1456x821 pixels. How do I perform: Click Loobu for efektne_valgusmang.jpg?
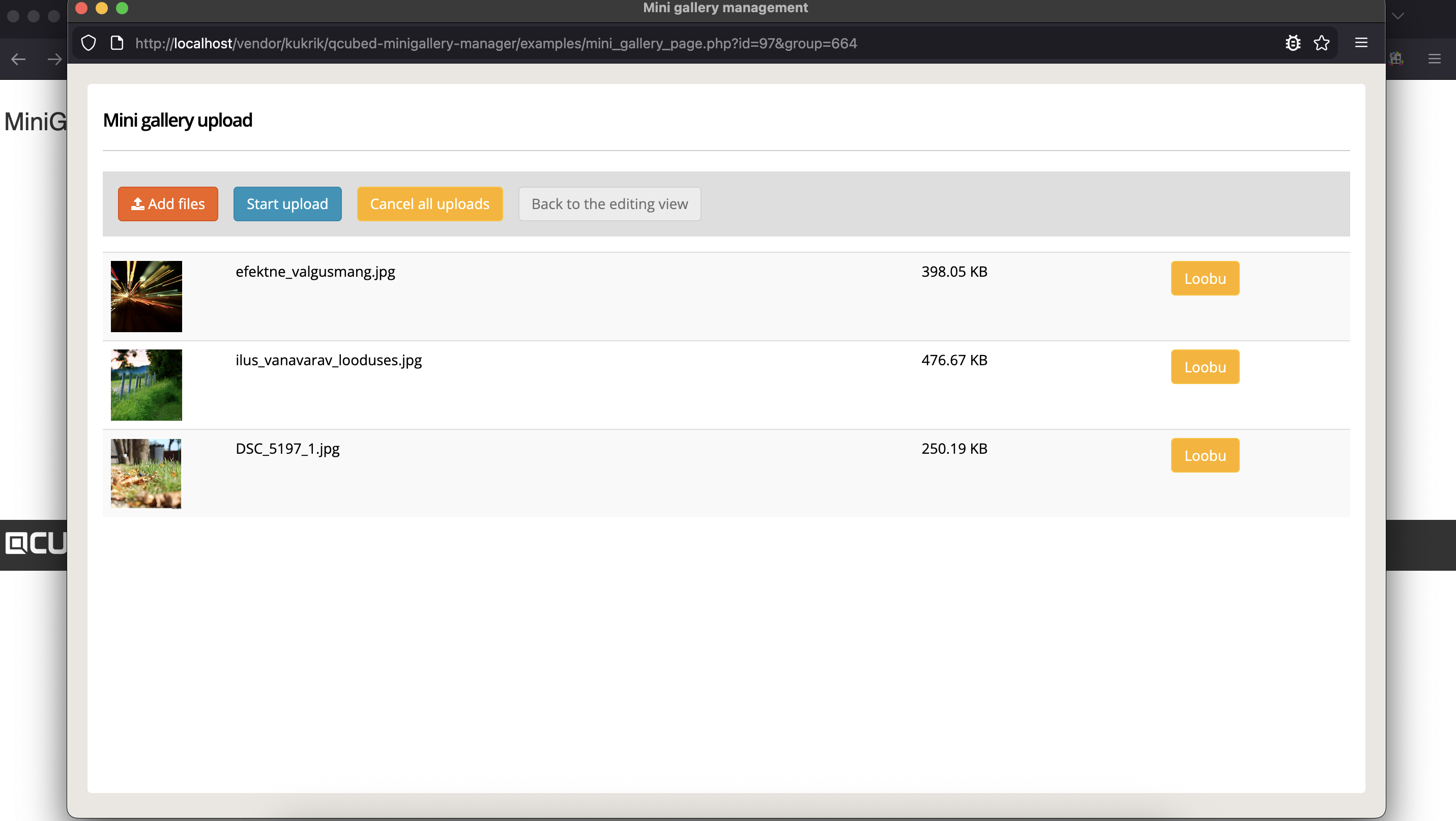coord(1205,278)
